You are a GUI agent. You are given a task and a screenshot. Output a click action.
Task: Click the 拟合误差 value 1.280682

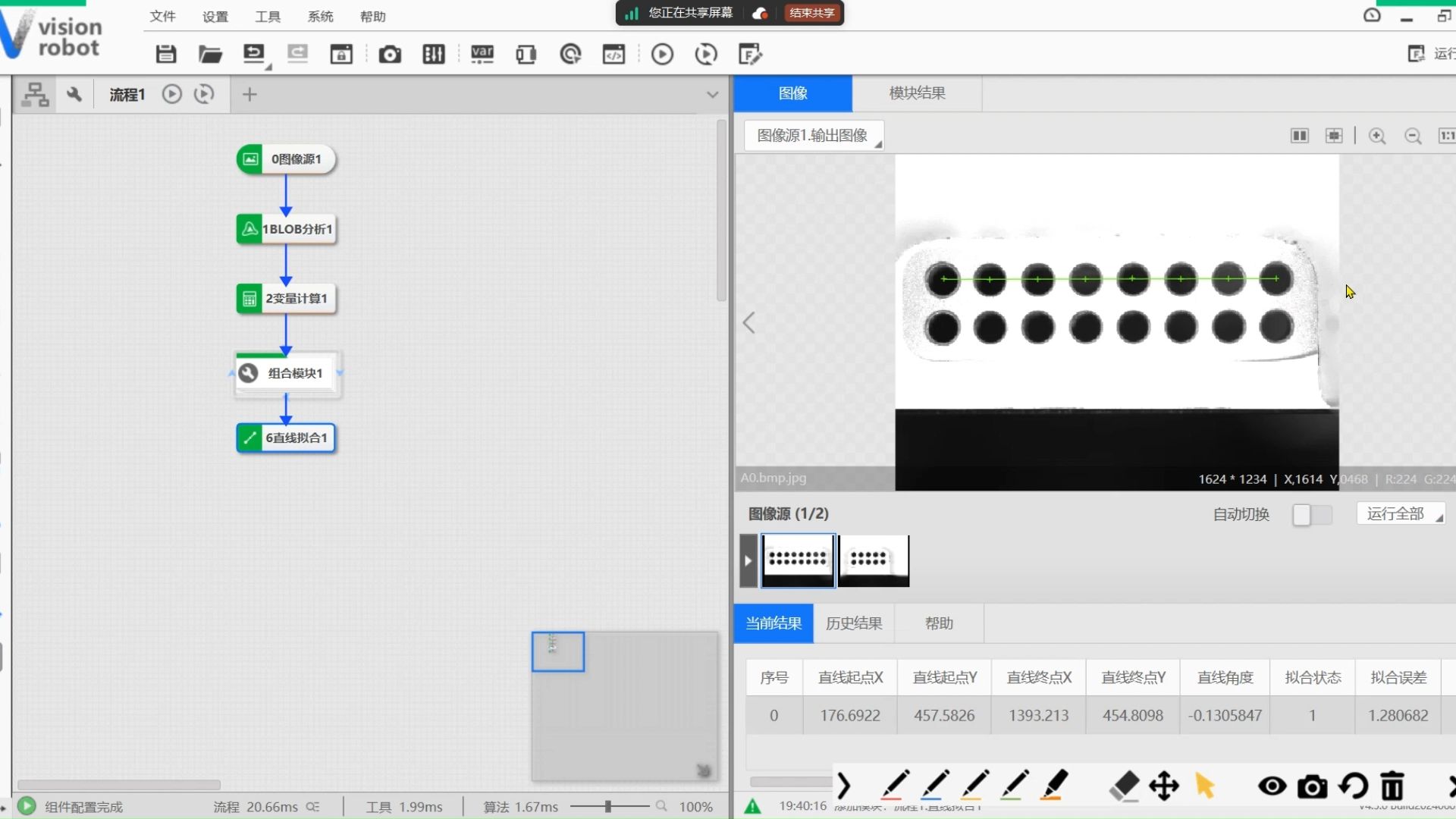(x=1398, y=715)
